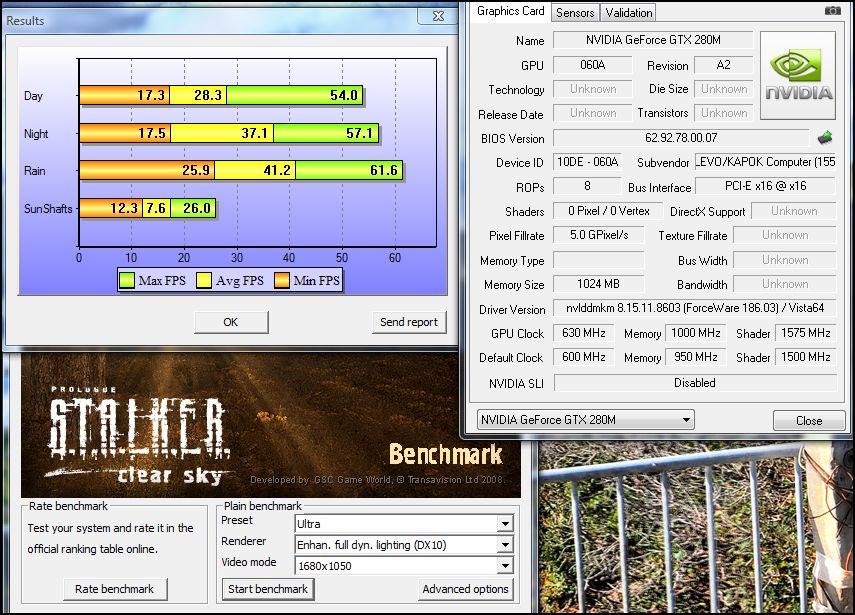Click the SunShafts max FPS value 26.0
Screen dimensions: 855x615
pyautogui.click(x=197, y=208)
